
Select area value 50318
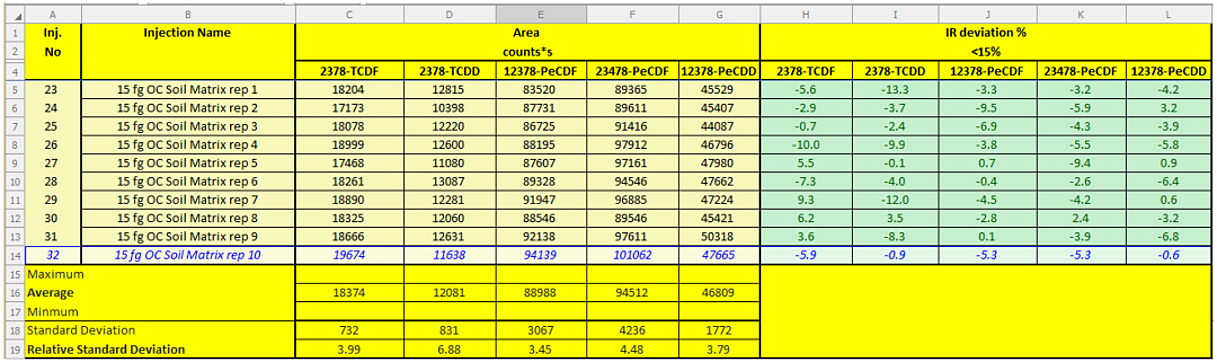(719, 236)
